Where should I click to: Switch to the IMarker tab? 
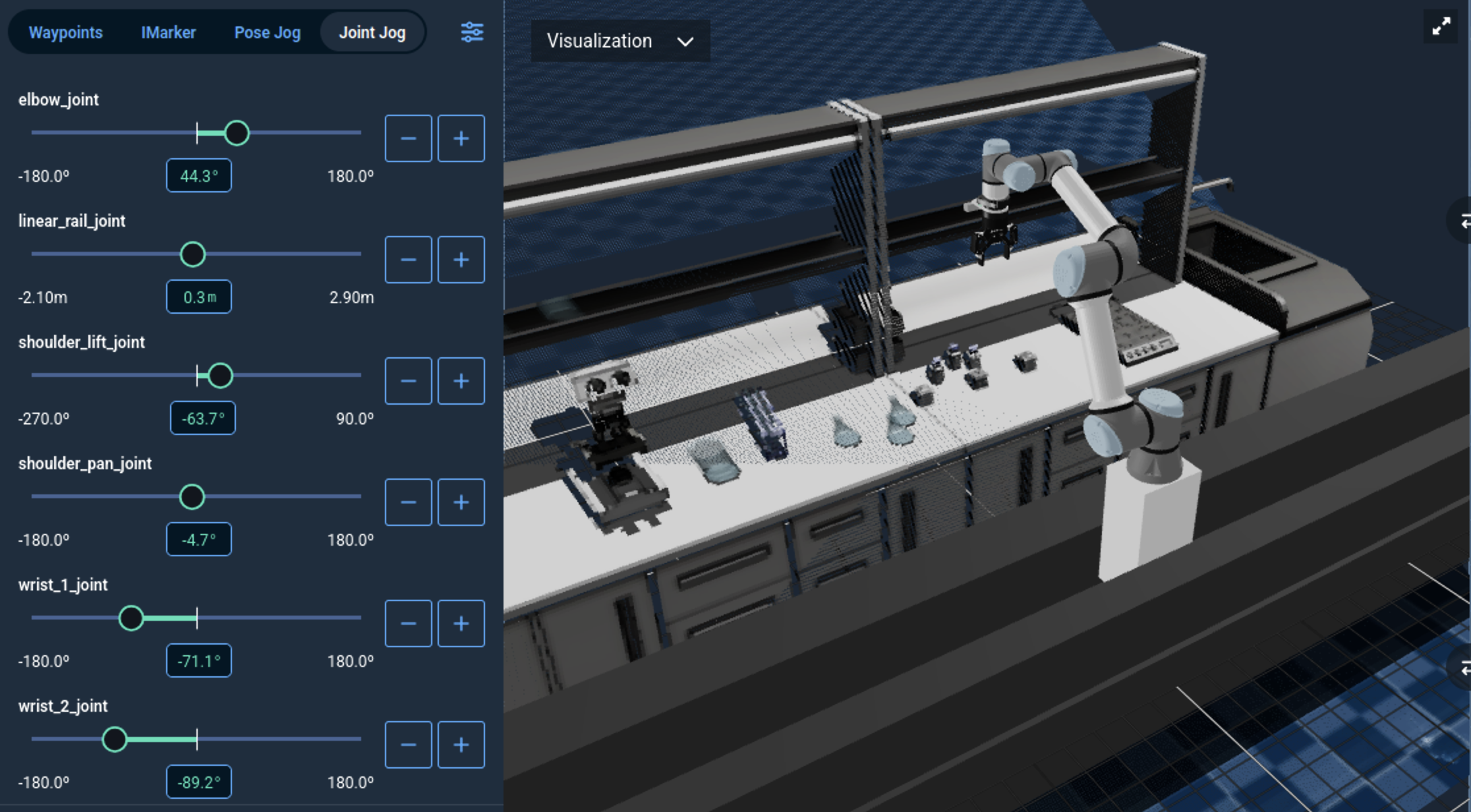(169, 32)
